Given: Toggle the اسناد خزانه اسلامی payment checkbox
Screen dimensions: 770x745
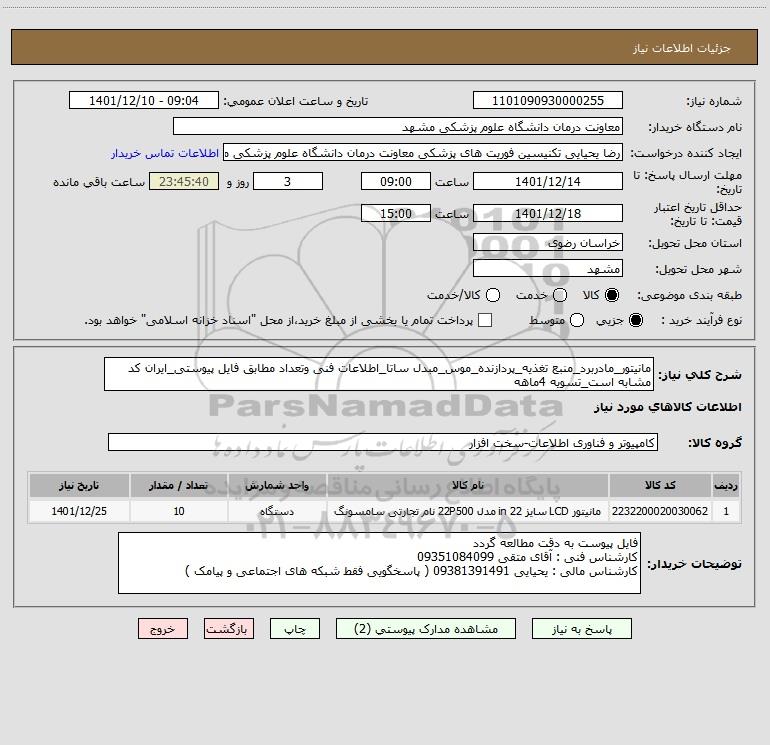Looking at the screenshot, I should point(485,320).
